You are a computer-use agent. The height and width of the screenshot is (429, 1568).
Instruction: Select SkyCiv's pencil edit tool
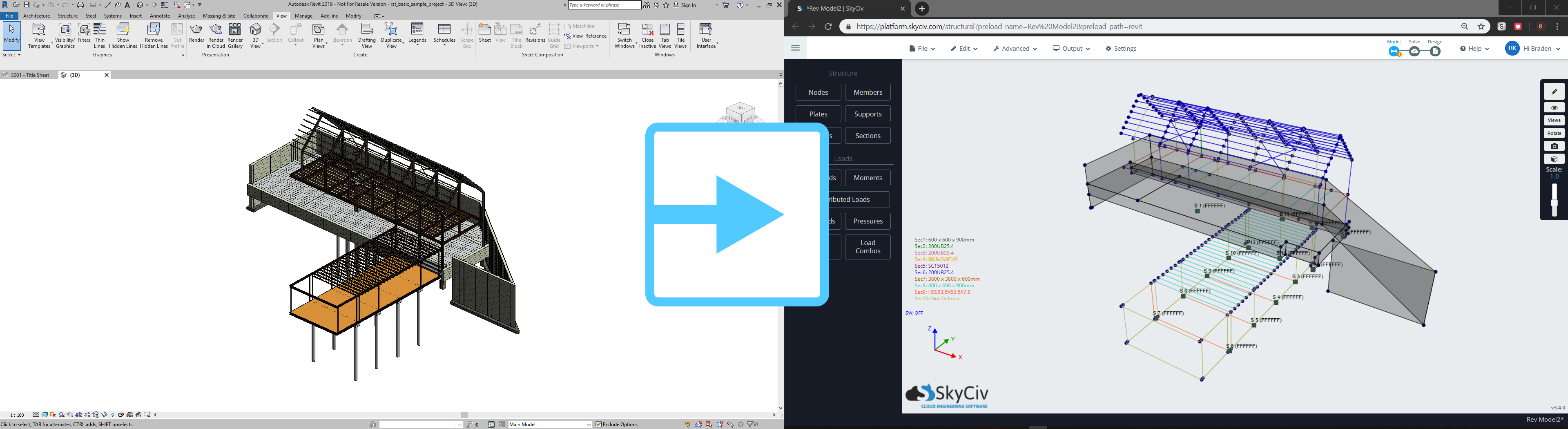(1555, 91)
